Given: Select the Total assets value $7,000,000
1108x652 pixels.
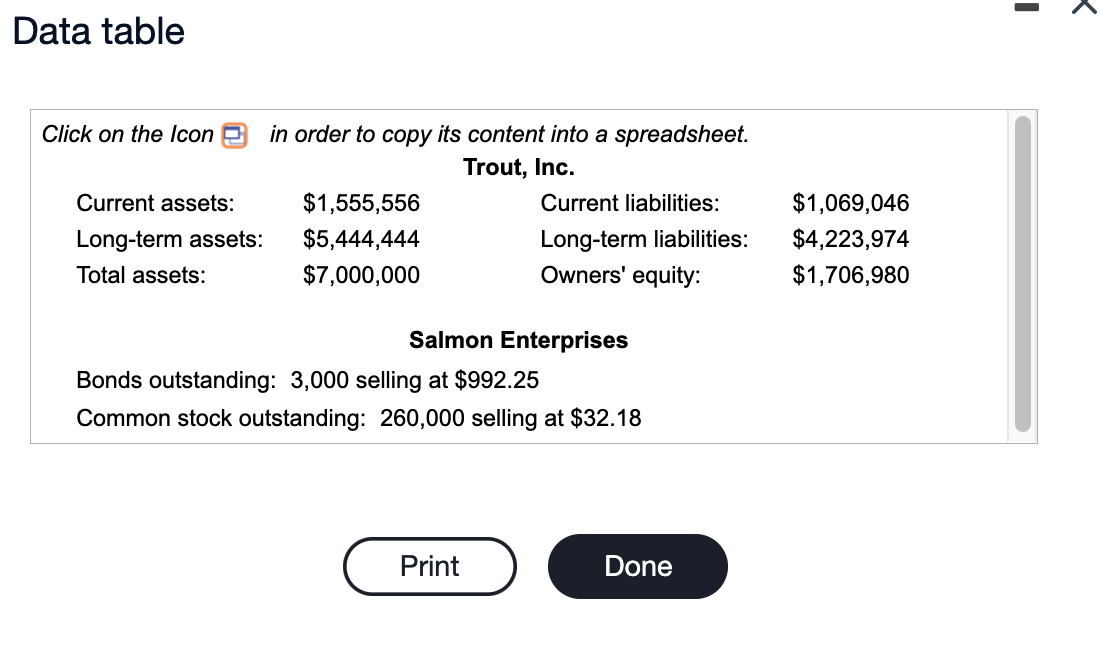Looking at the screenshot, I should [361, 275].
